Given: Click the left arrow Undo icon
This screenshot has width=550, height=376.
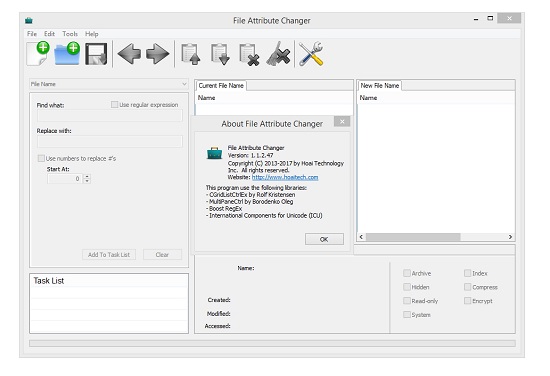Looking at the screenshot, I should (129, 54).
